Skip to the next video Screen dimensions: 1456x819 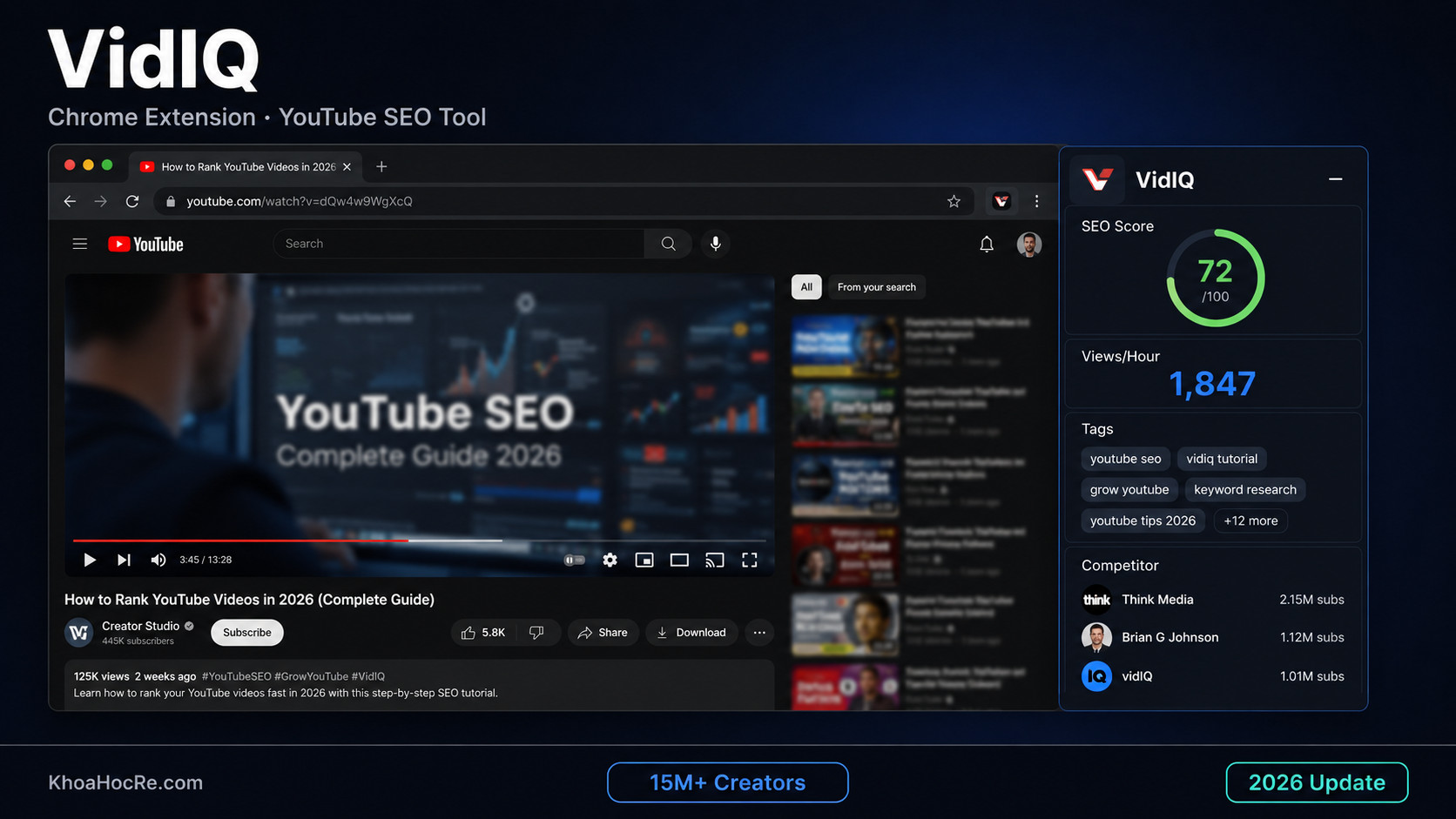124,560
